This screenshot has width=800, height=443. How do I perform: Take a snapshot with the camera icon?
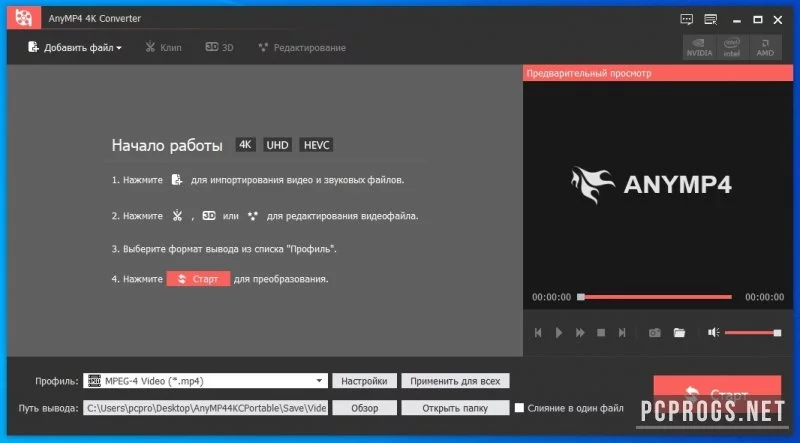[x=655, y=333]
